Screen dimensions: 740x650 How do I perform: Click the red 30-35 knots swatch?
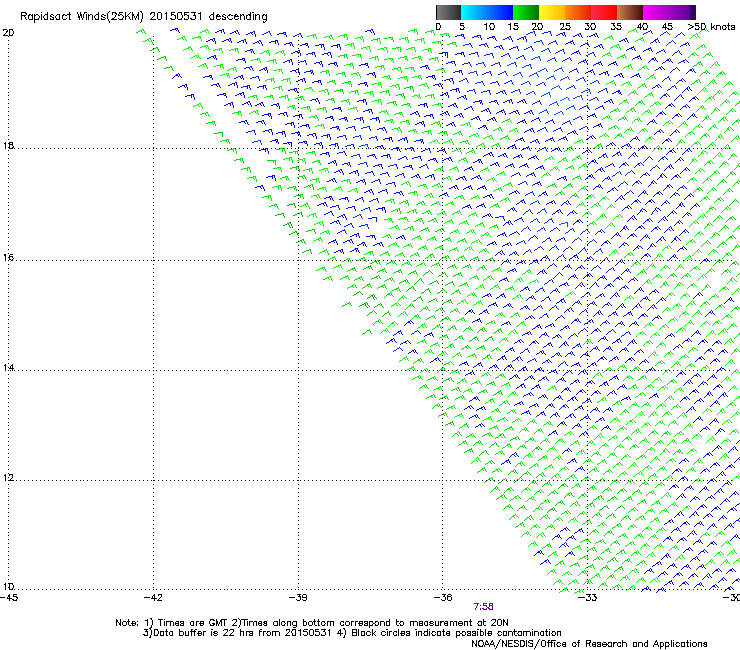[x=604, y=12]
